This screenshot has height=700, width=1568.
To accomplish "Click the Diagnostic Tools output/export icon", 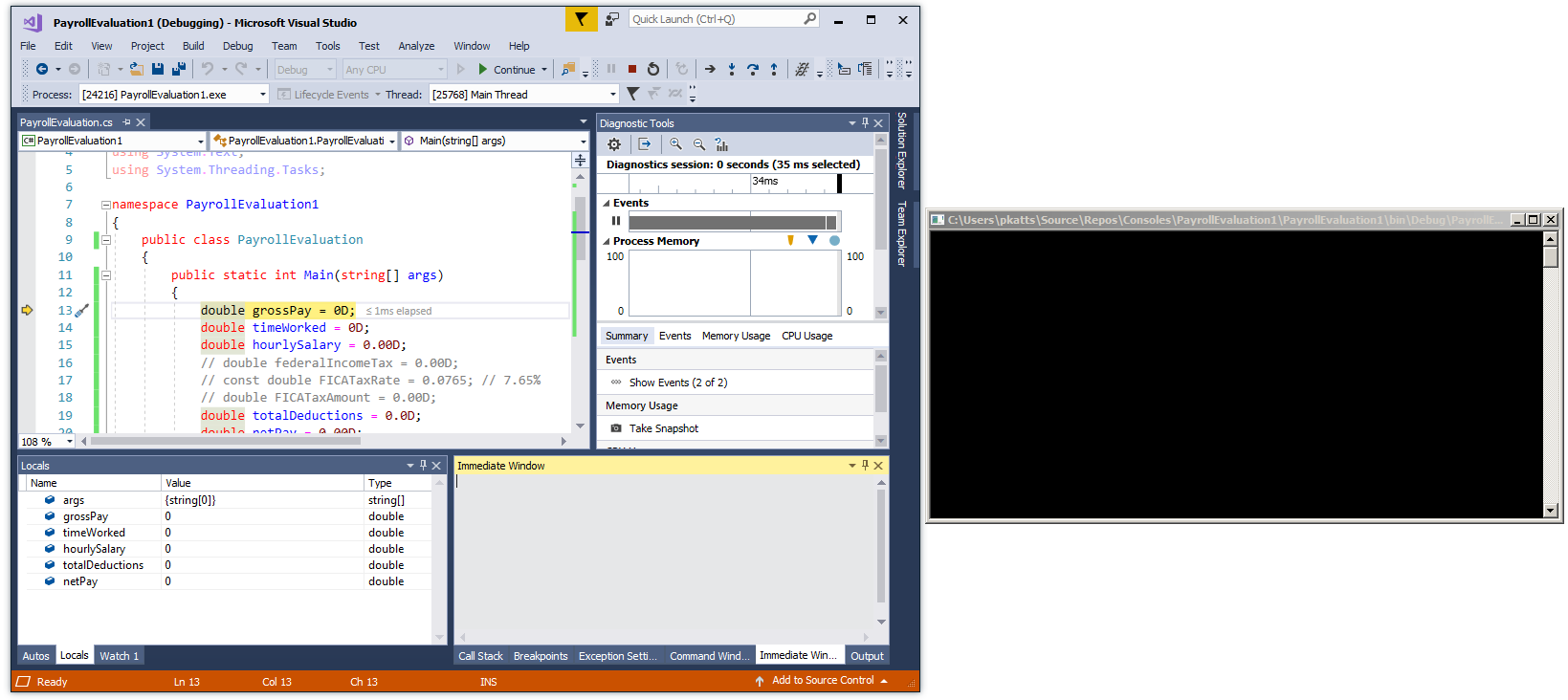I will pyautogui.click(x=645, y=144).
